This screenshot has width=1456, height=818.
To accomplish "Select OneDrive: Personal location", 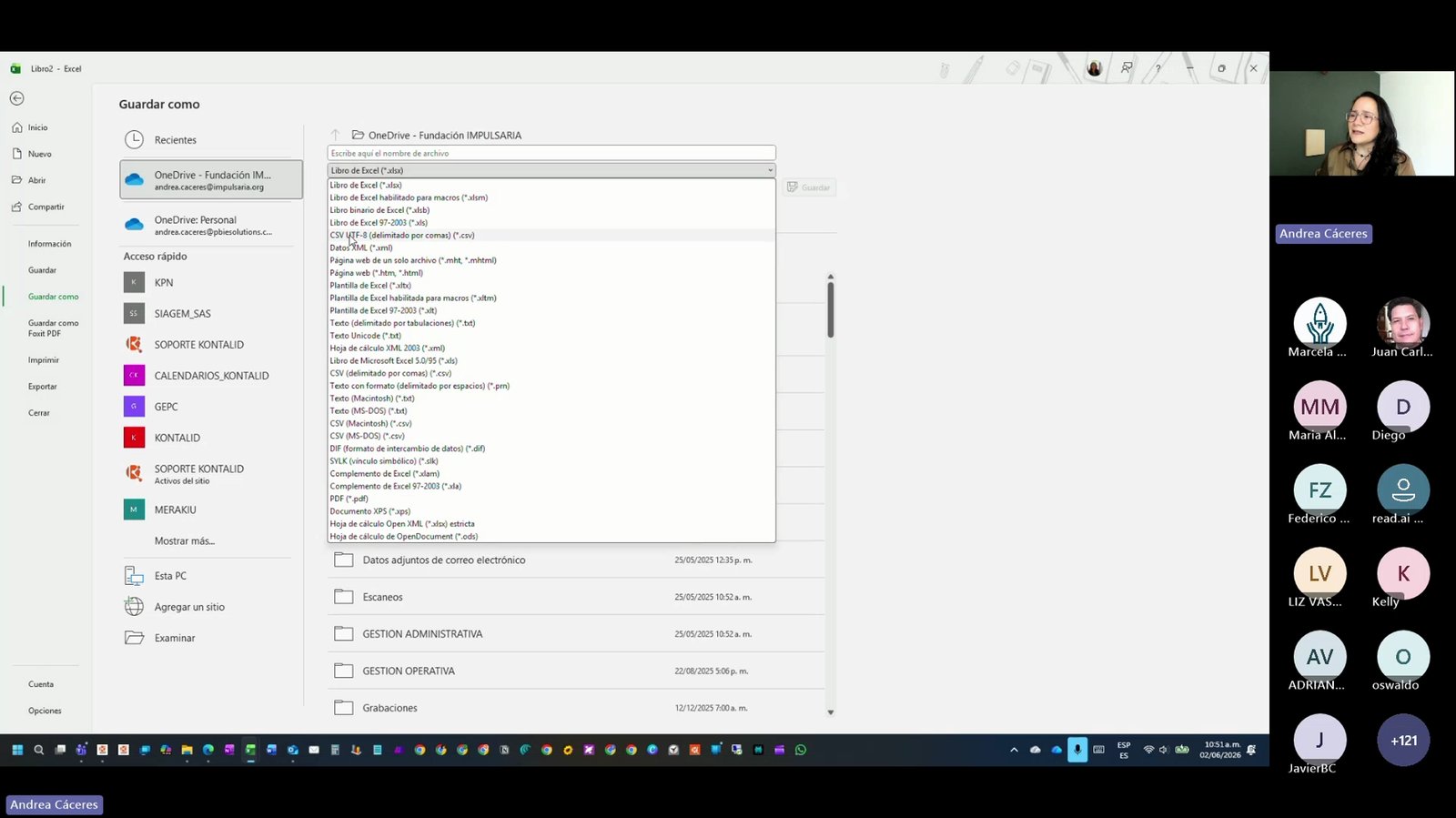I will pyautogui.click(x=211, y=225).
